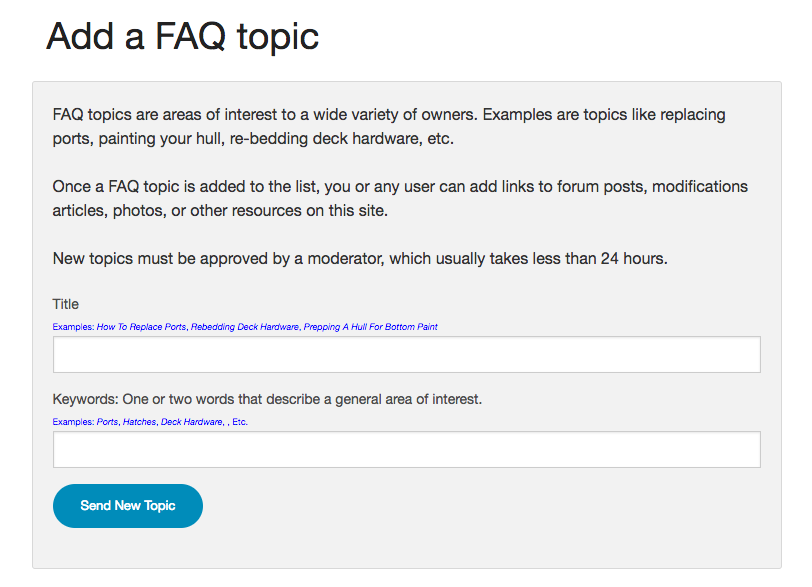Viewport: 812px width, 587px height.
Task: Click 'How To Replace Ports' example text
Action: (x=141, y=327)
